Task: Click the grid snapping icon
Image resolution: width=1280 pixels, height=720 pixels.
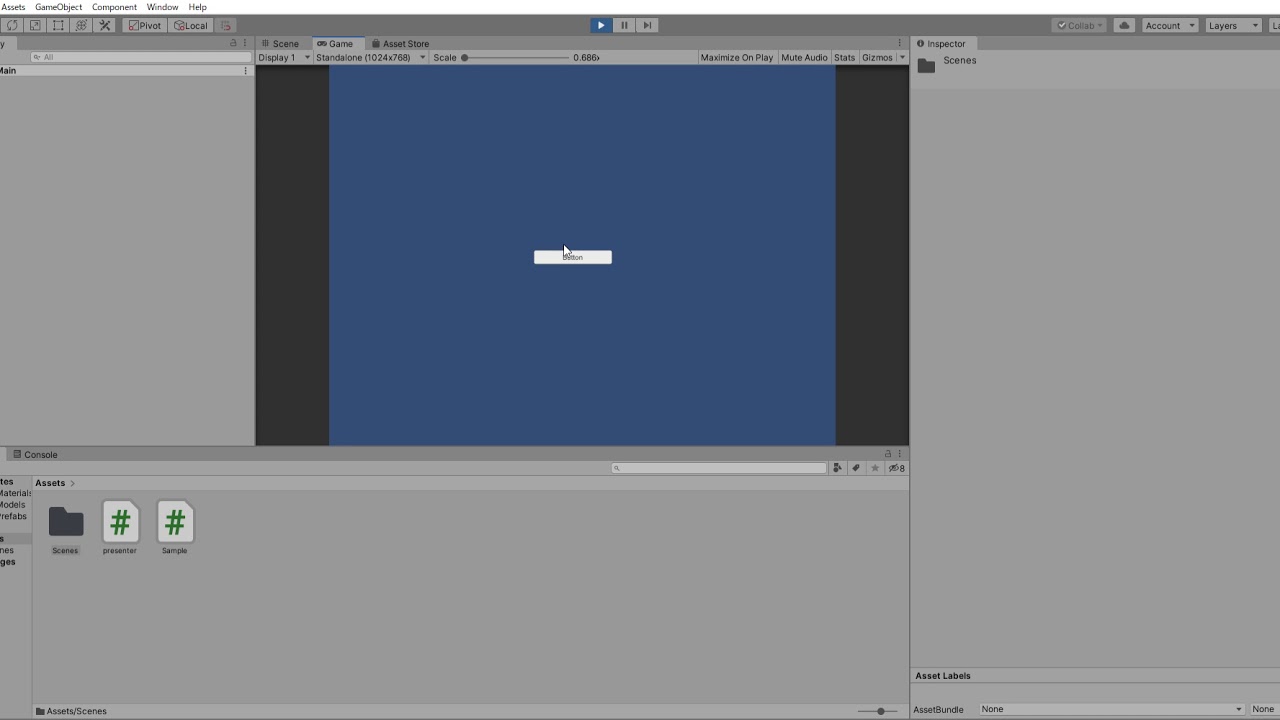Action: [225, 25]
